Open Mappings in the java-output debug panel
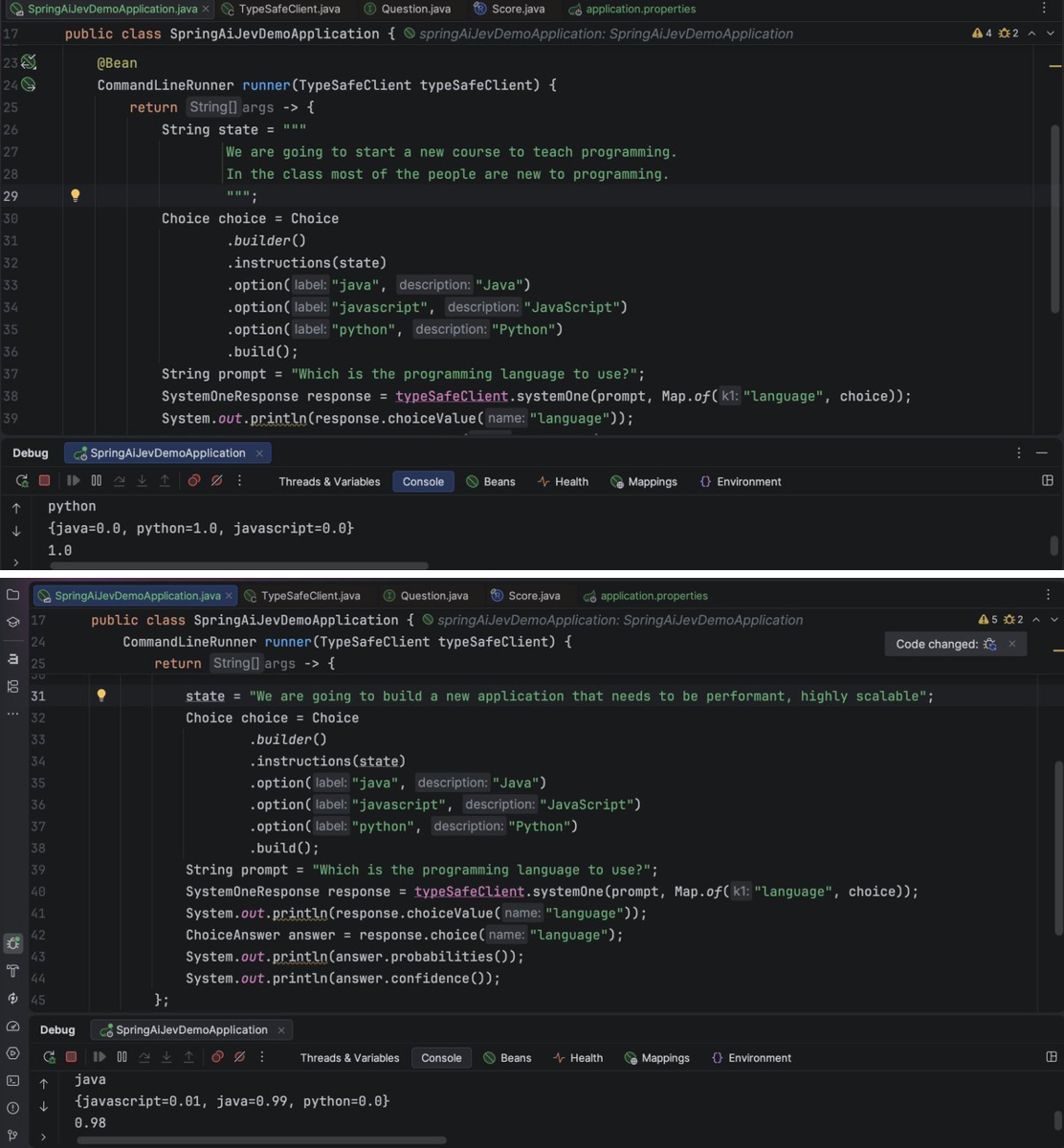Image resolution: width=1064 pixels, height=1148 pixels. [x=657, y=1058]
